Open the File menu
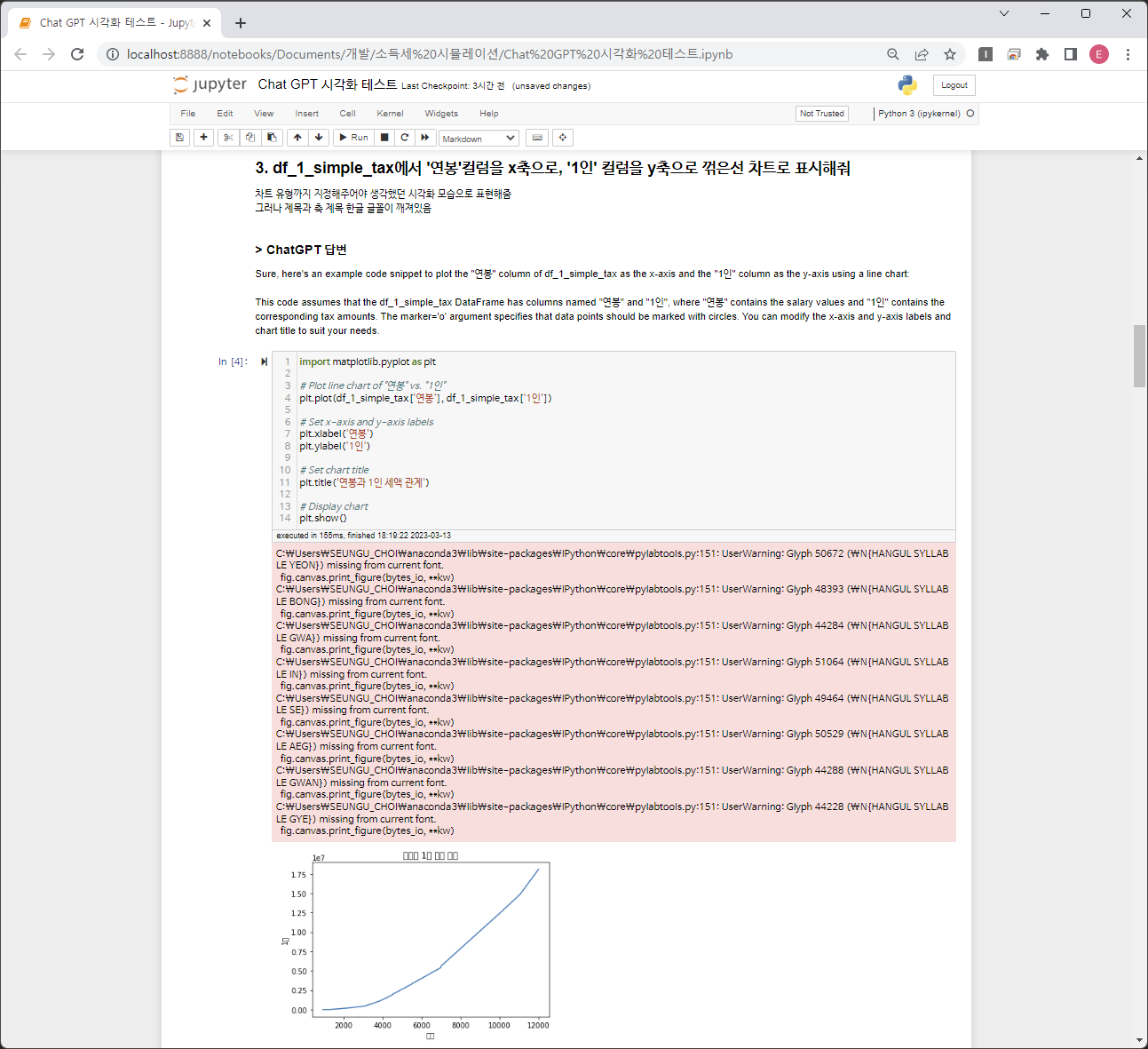This screenshot has width=1148, height=1049. tap(188, 114)
